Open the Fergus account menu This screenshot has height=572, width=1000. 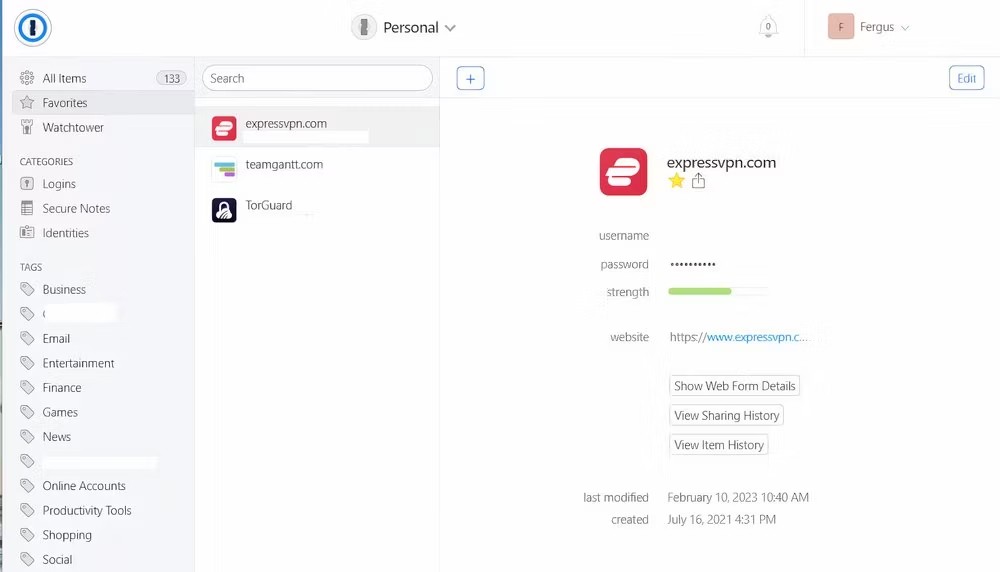coord(868,28)
